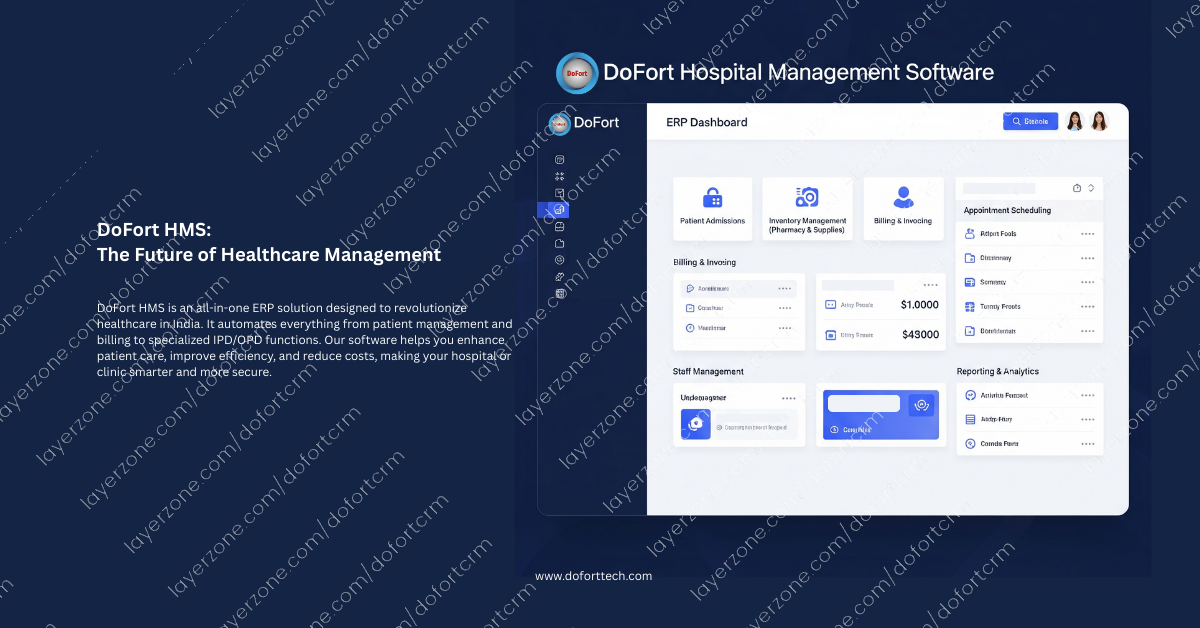The height and width of the screenshot is (628, 1200).
Task: Open the dots menu of first Reporting & Analytics row
Action: click(x=1087, y=396)
